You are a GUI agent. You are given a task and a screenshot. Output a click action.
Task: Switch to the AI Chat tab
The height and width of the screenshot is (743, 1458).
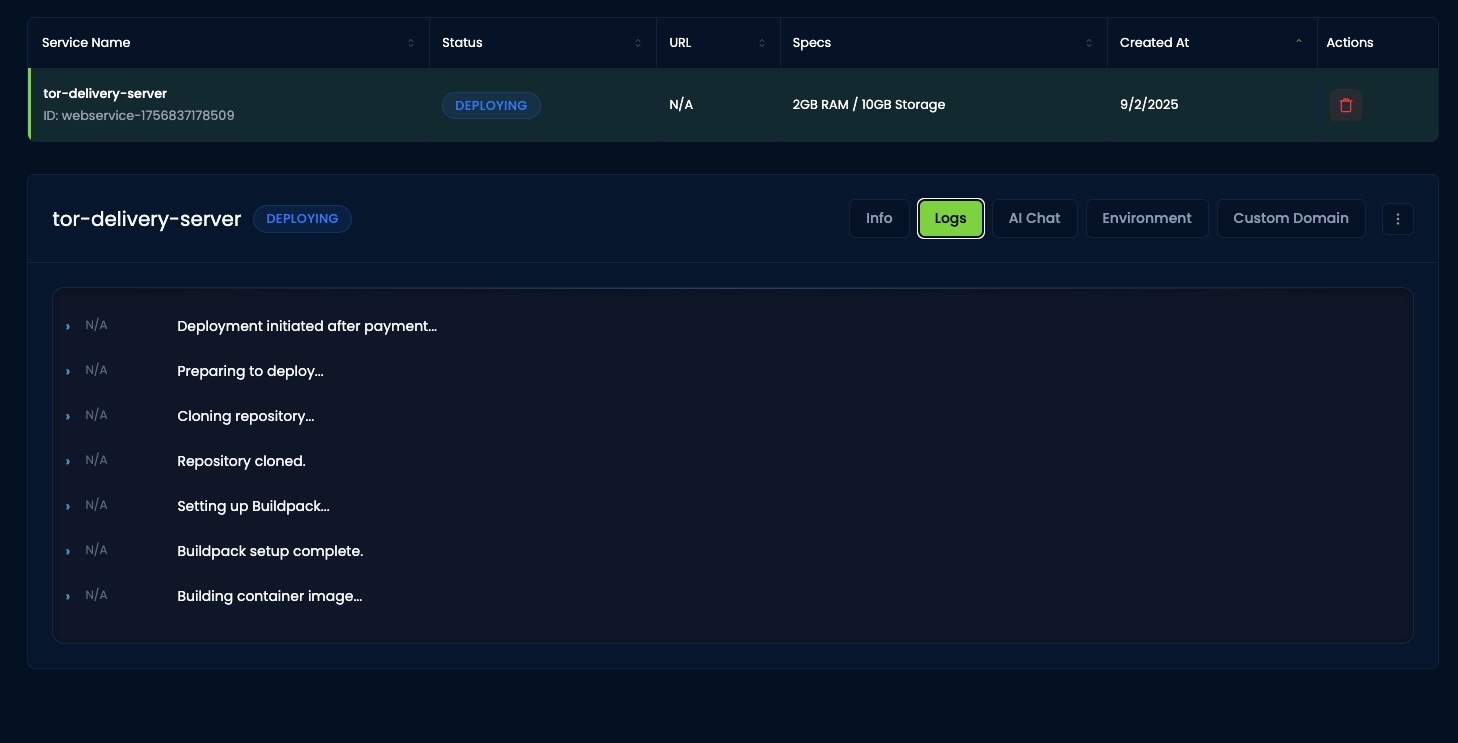pyautogui.click(x=1034, y=218)
